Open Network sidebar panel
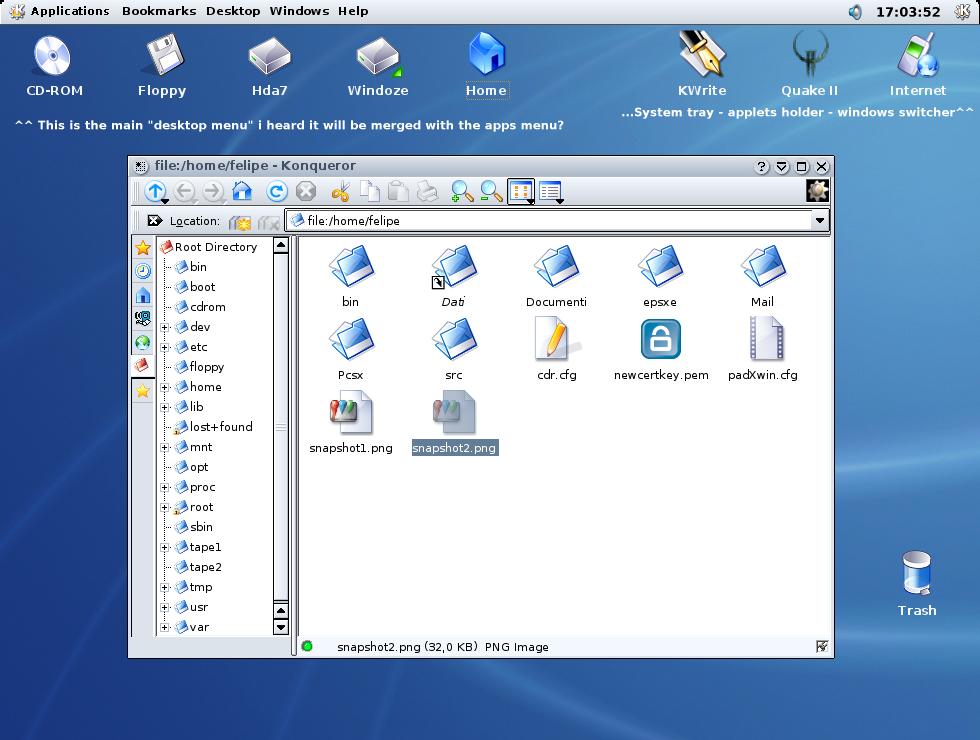This screenshot has width=980, height=740. 143,319
